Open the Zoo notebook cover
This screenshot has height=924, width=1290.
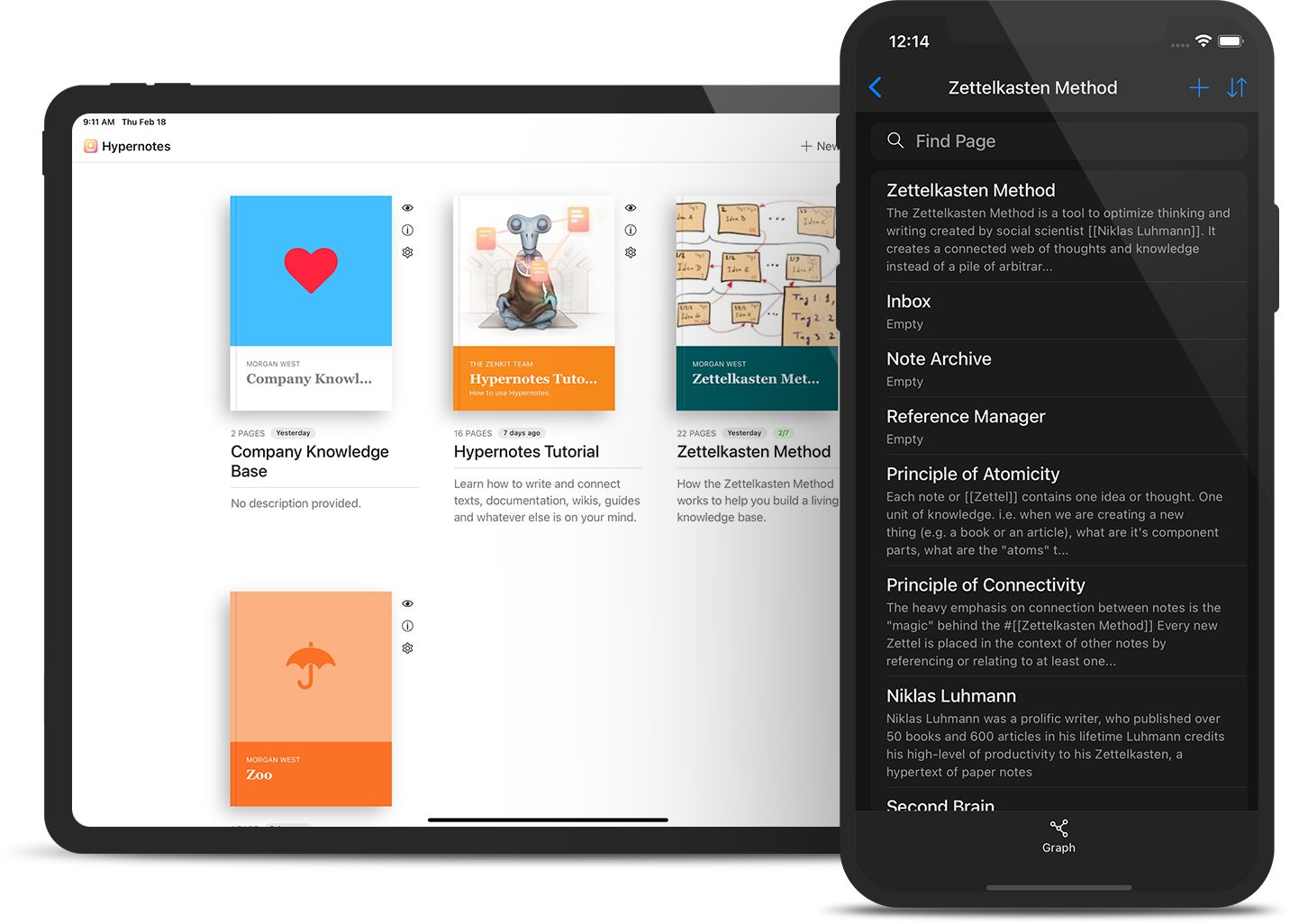[311, 699]
